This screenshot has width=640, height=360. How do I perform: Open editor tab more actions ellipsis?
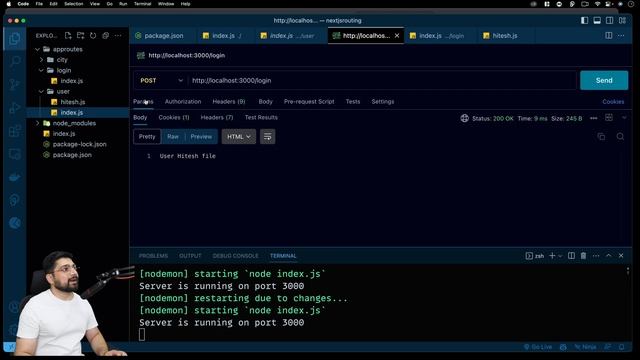tap(621, 36)
